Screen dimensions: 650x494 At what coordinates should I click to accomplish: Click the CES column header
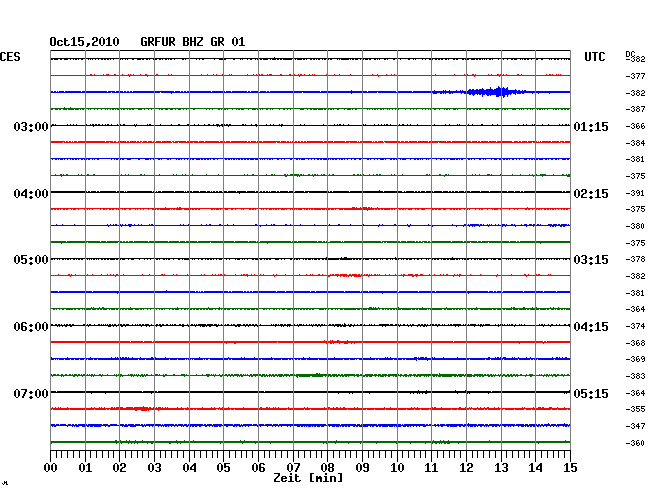pyautogui.click(x=10, y=57)
